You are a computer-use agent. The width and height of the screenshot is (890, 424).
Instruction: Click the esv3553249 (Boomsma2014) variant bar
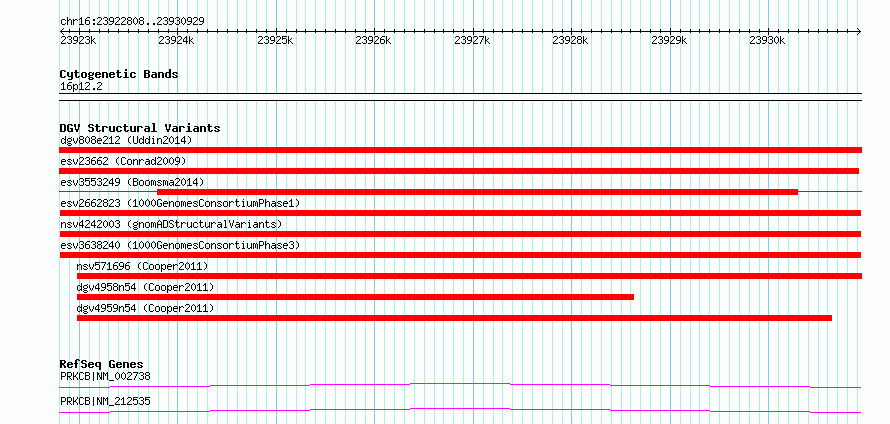pyautogui.click(x=477, y=192)
